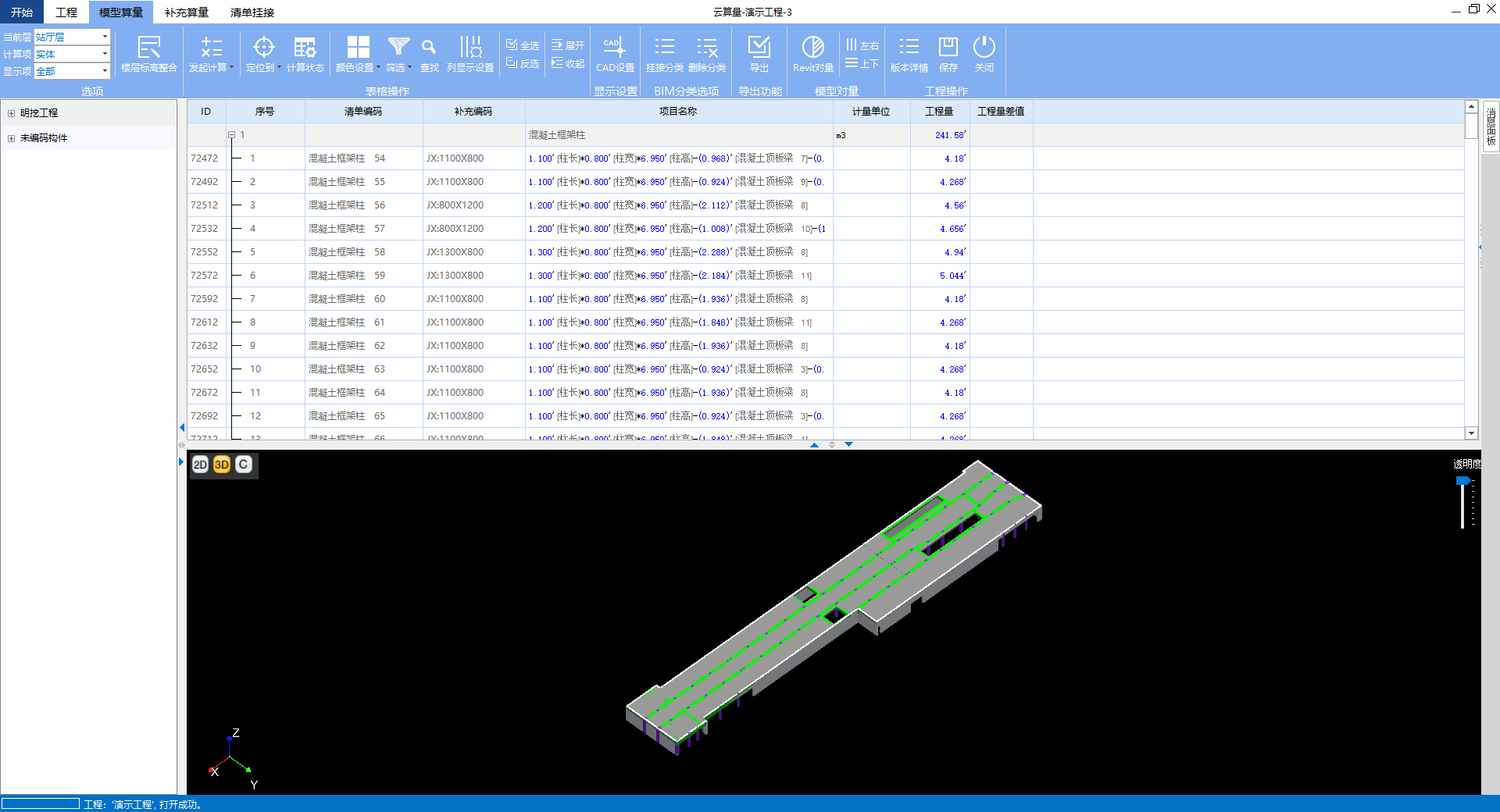The image size is (1500, 812).
Task: Open the 计算状态 calculation status tool
Action: [x=305, y=48]
